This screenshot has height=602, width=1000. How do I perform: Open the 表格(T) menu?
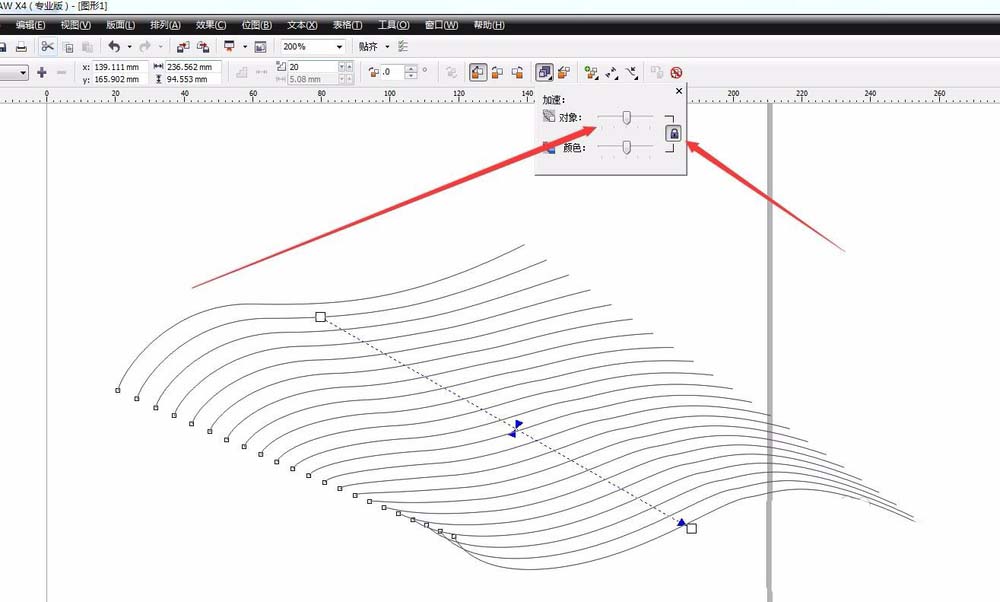347,25
